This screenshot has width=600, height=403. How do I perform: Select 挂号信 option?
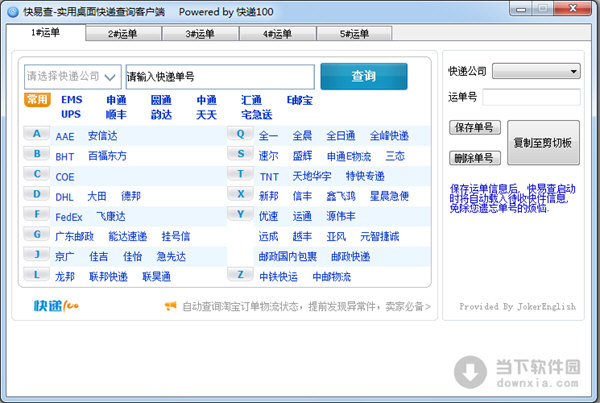tap(176, 236)
